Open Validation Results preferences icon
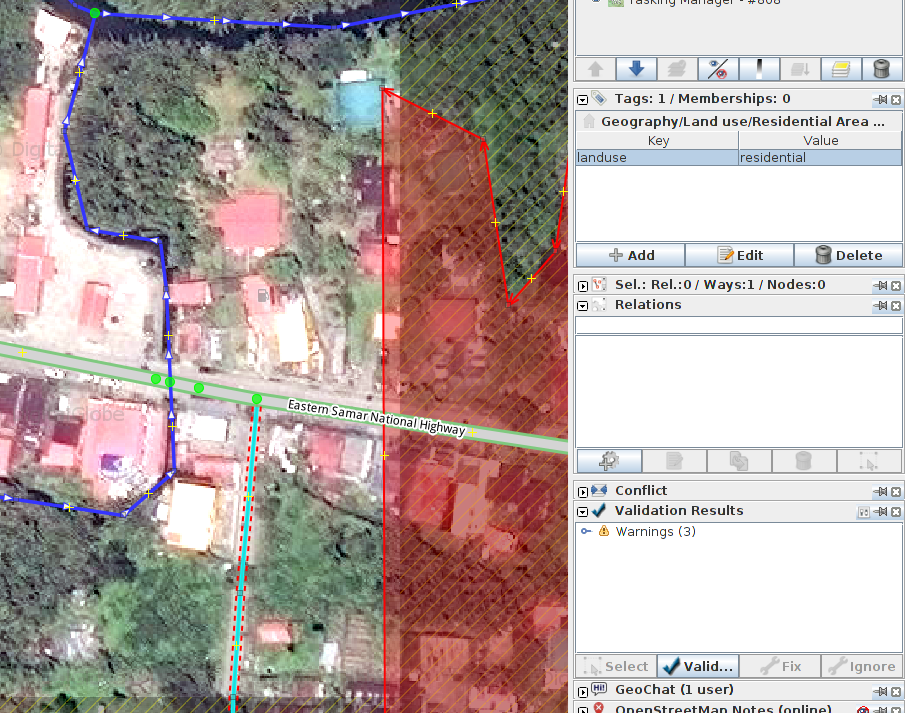This screenshot has height=713, width=905. click(863, 512)
